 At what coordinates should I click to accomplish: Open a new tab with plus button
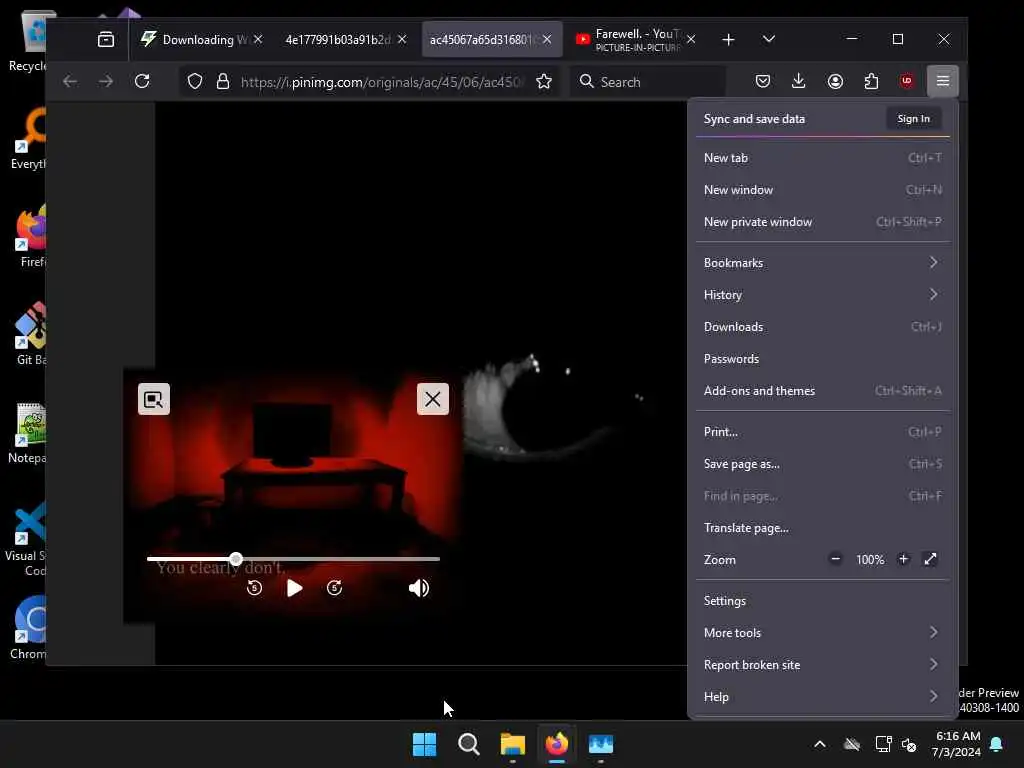click(x=728, y=40)
